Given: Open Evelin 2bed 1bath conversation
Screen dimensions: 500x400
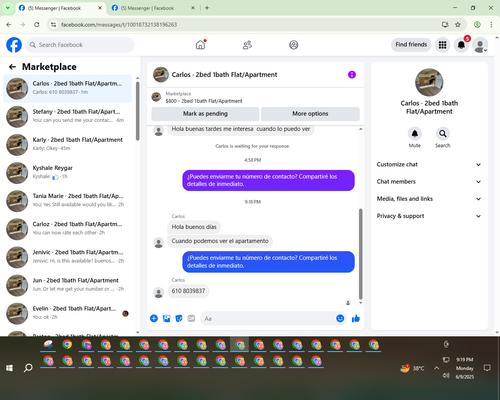Looking at the screenshot, I should [67, 314].
